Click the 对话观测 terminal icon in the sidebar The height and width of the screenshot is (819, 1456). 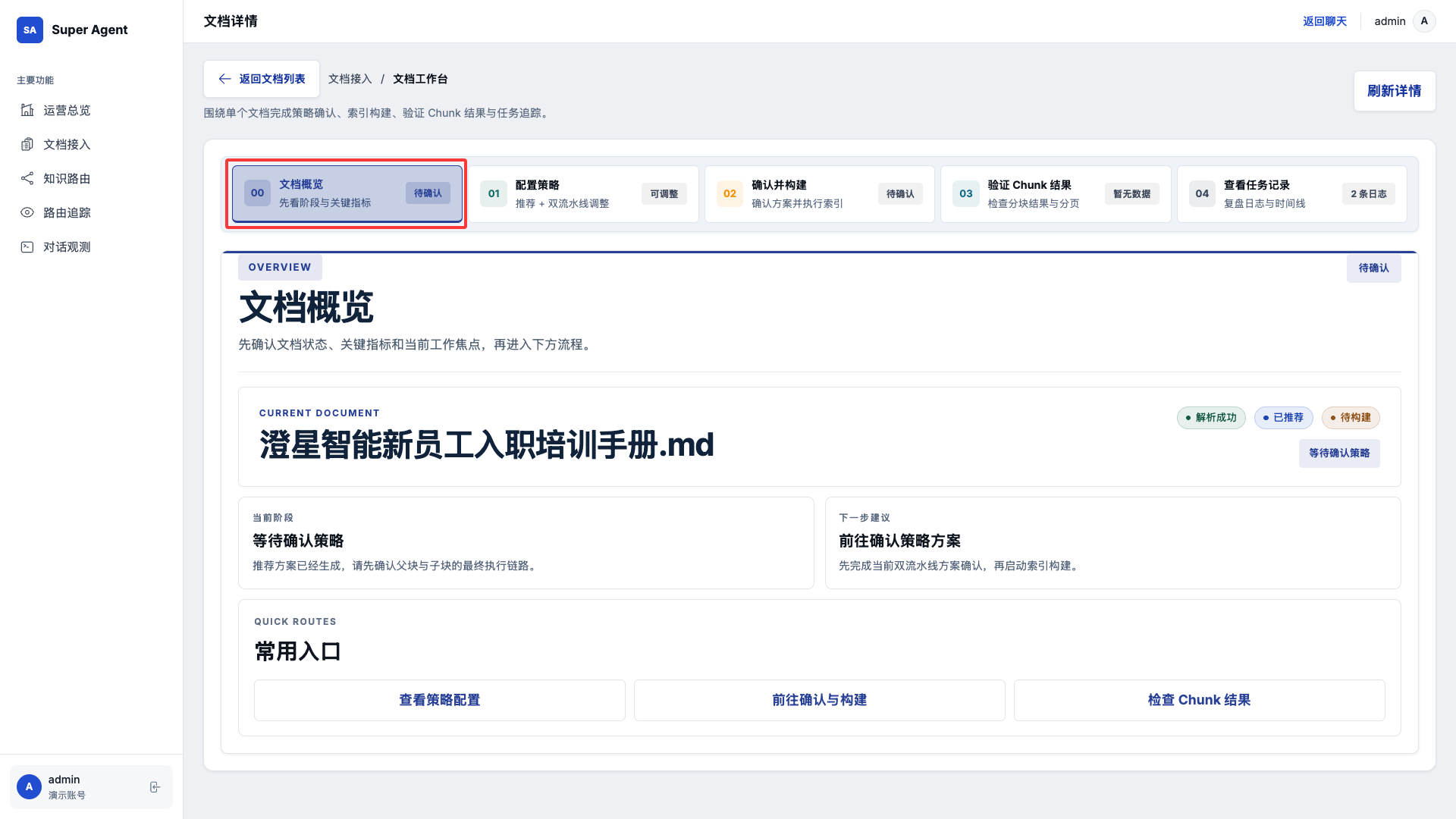(x=27, y=247)
